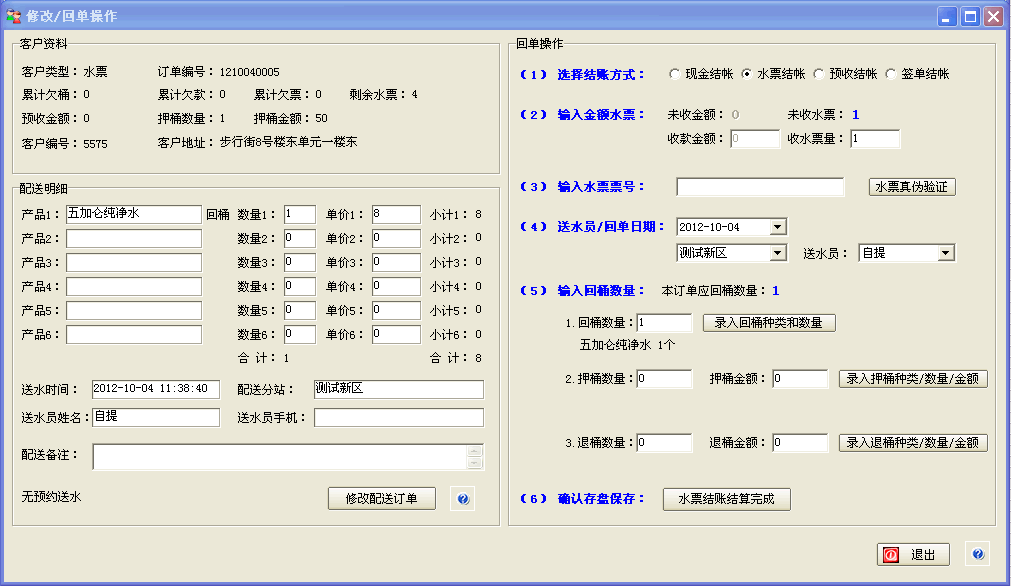Image resolution: width=1011 pixels, height=586 pixels.
Task: Click the 无预约送水 text
Action: coord(52,497)
